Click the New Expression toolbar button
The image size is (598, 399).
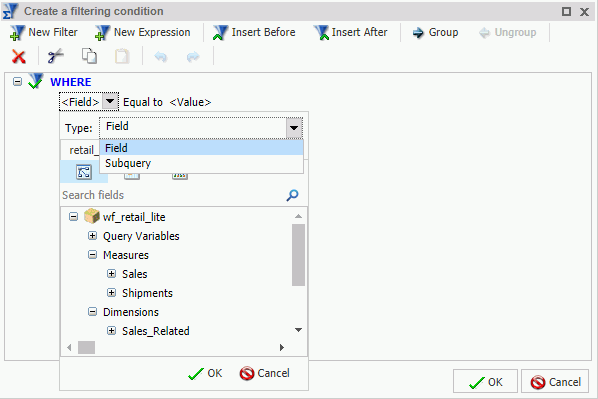coord(143,32)
